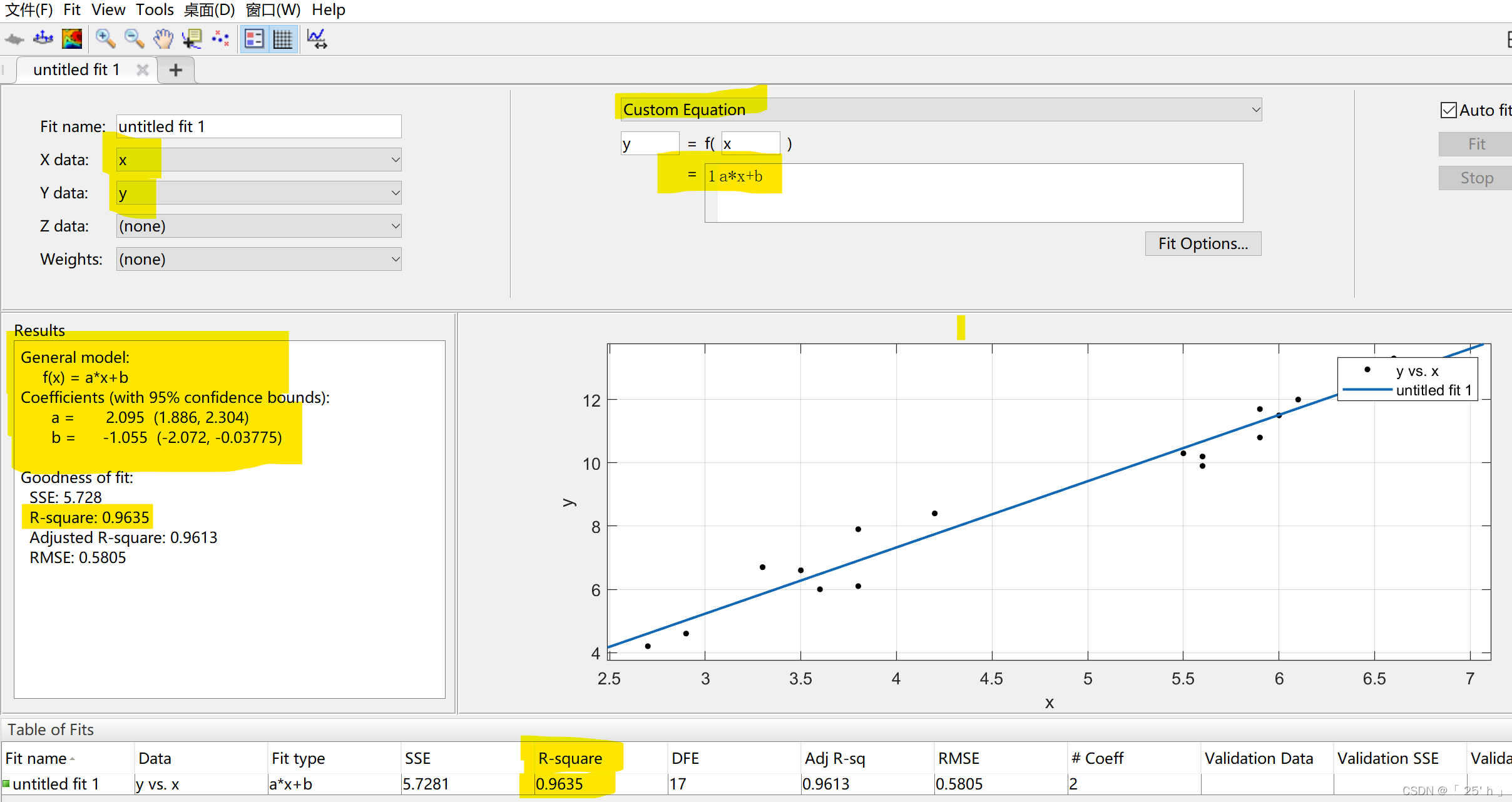Toggle the Grid toolbar button
Image resolution: width=1512 pixels, height=802 pixels.
point(283,39)
